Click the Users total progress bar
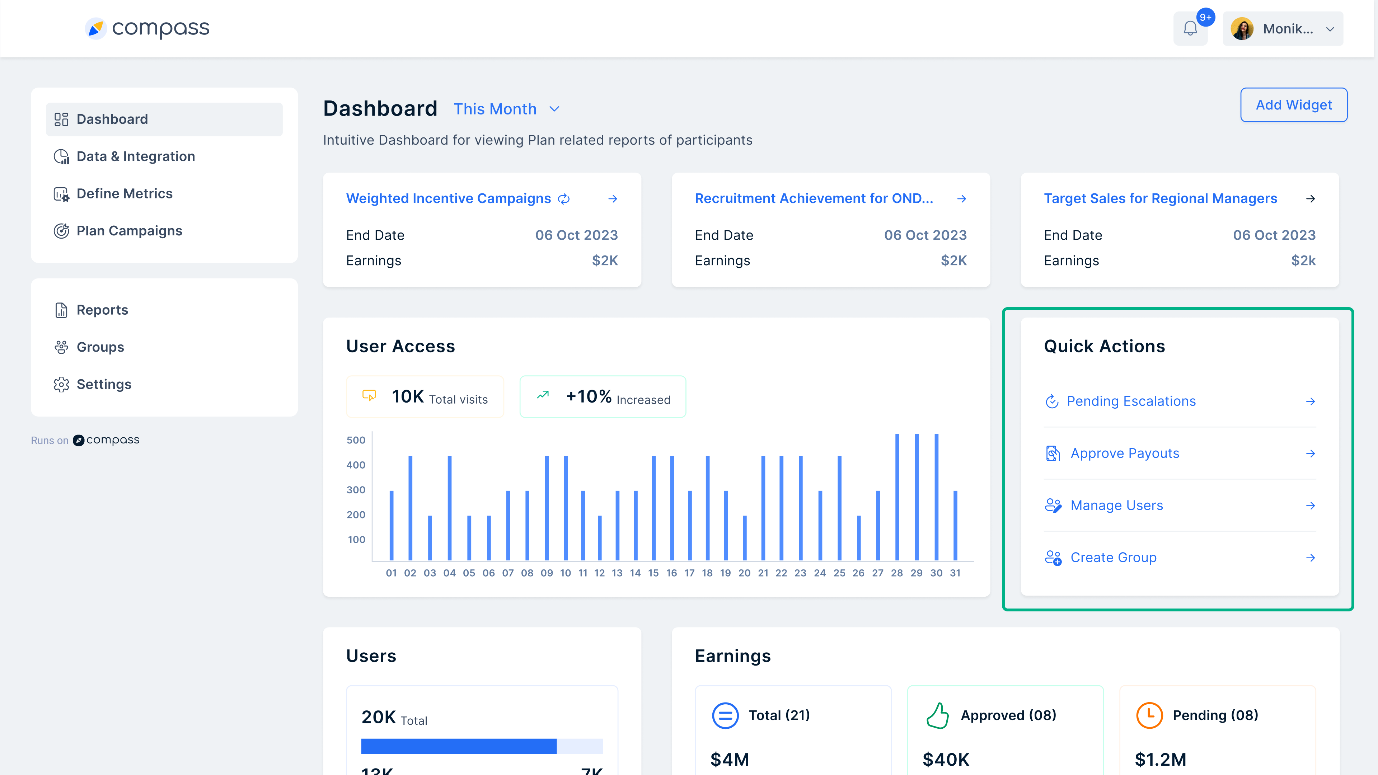 pyautogui.click(x=482, y=746)
